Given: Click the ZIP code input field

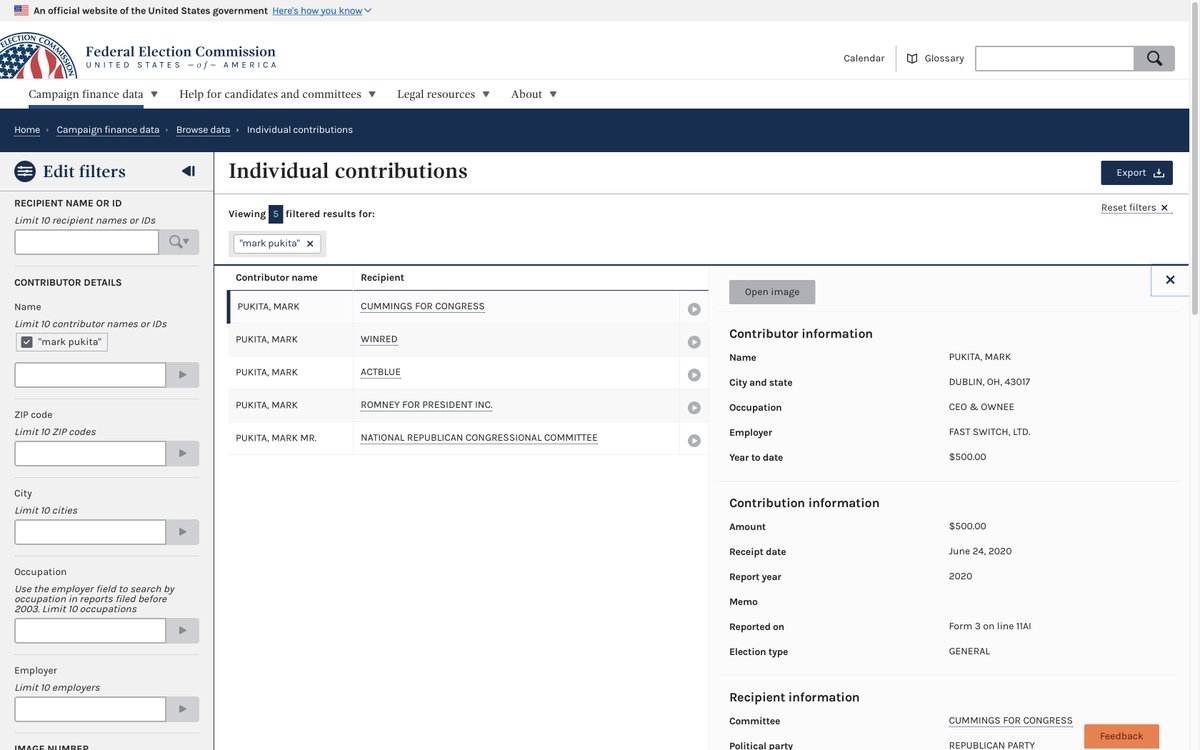Looking at the screenshot, I should [x=90, y=453].
